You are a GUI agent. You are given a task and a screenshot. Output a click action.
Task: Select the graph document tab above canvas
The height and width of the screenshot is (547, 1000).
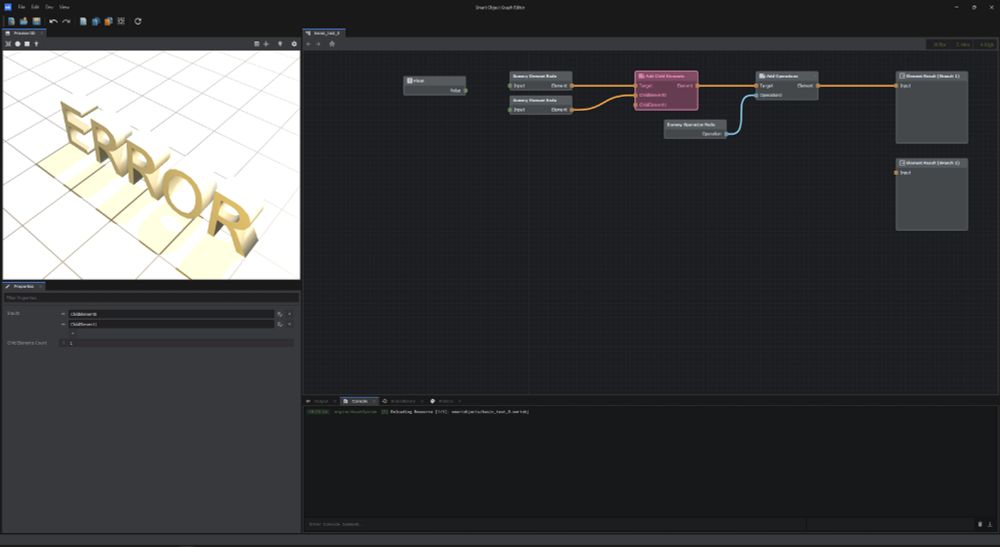[x=325, y=33]
